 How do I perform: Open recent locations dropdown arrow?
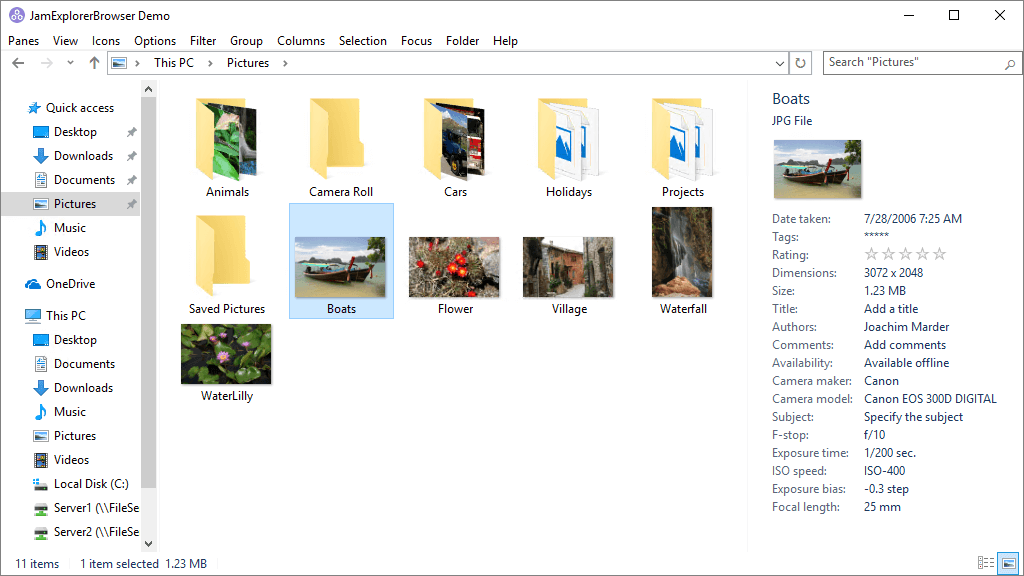tap(70, 63)
